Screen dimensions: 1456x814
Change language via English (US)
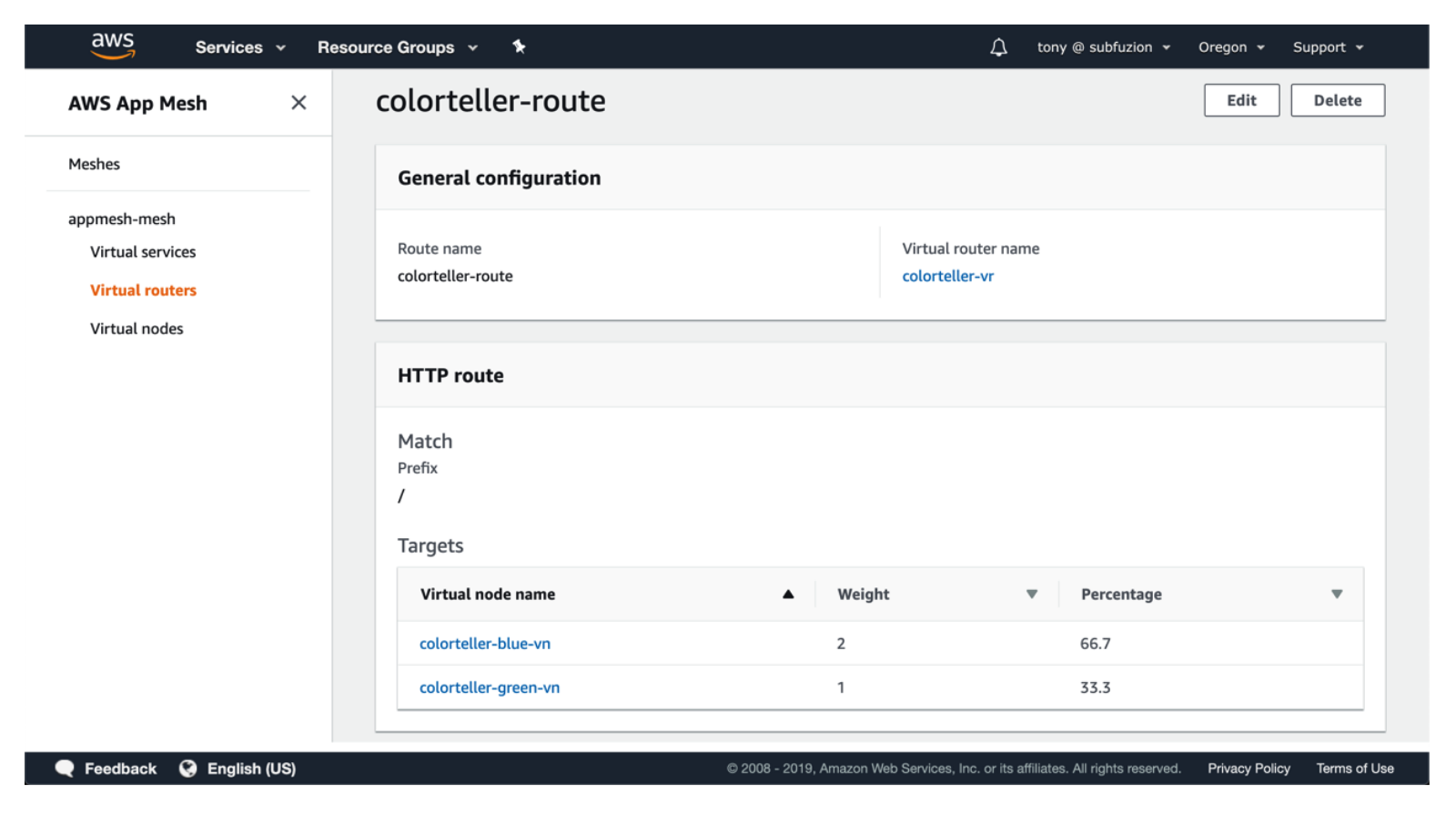point(251,768)
